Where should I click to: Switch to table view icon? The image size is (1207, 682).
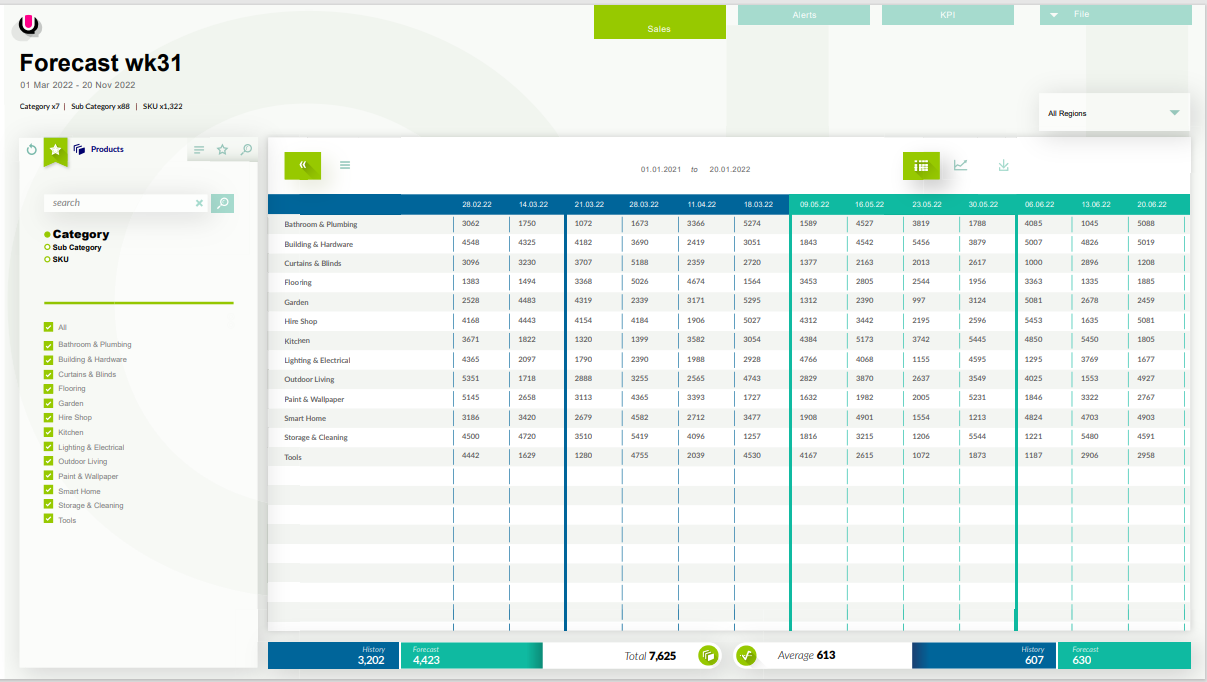921,166
